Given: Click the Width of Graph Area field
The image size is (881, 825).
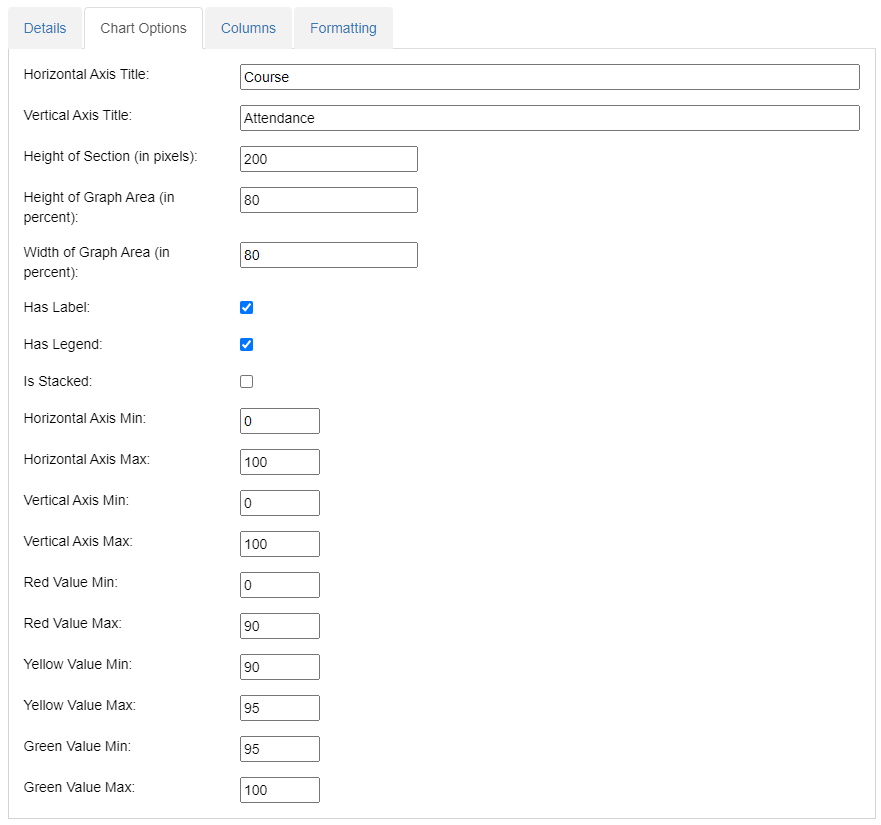Looking at the screenshot, I should pyautogui.click(x=329, y=255).
